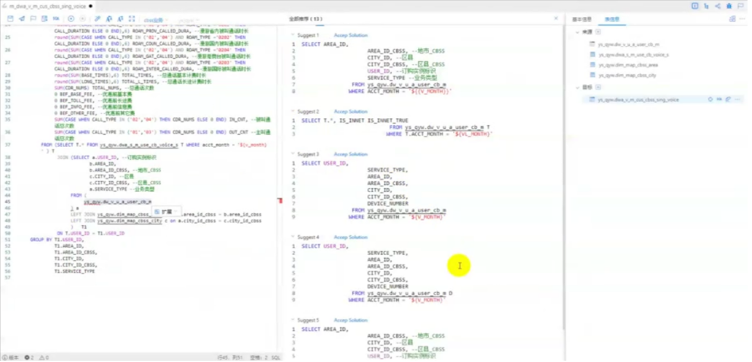Click the small square button beside second section title

click(x=599, y=88)
